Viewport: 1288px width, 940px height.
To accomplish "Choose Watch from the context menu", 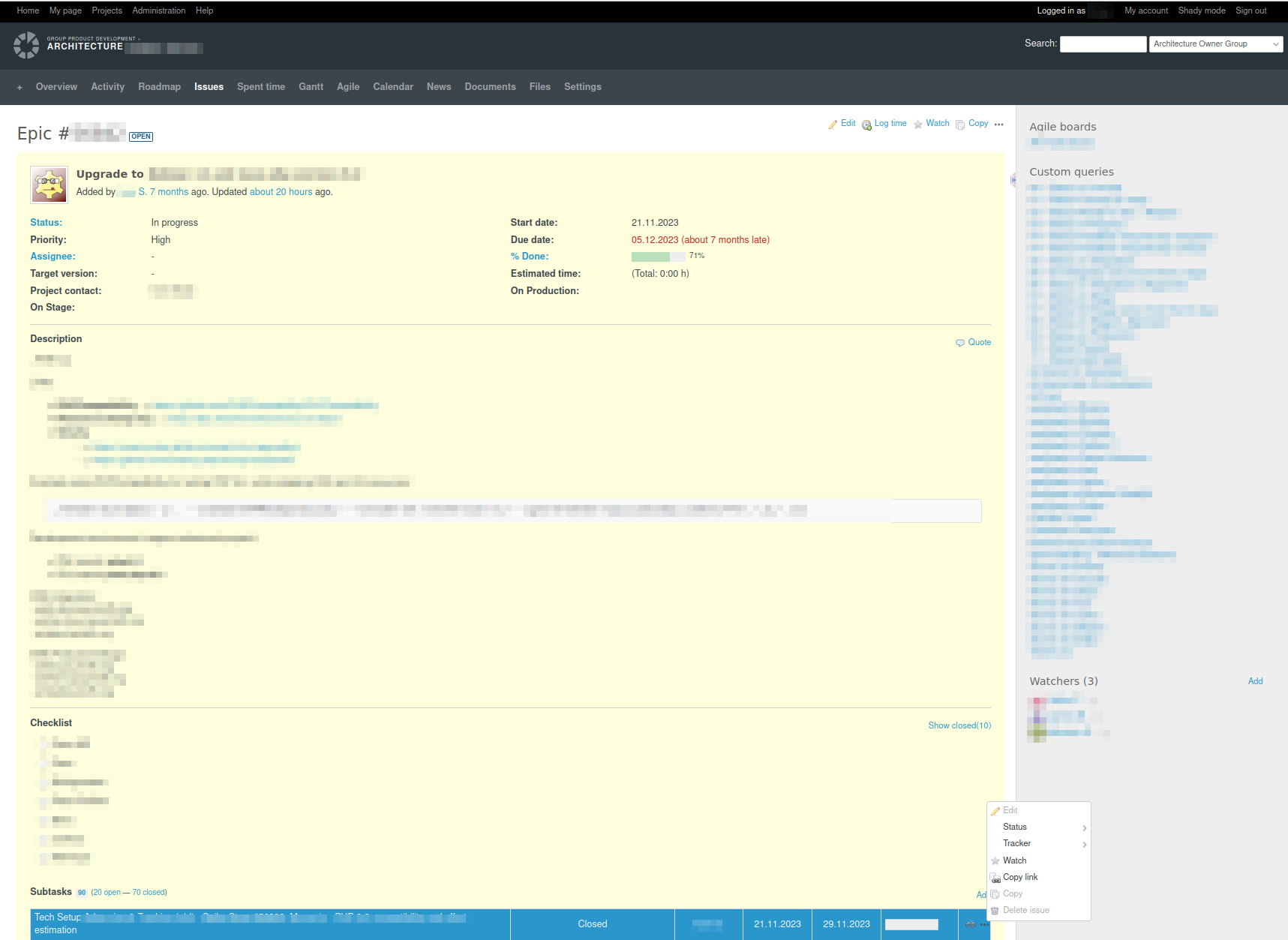I will (x=1014, y=861).
